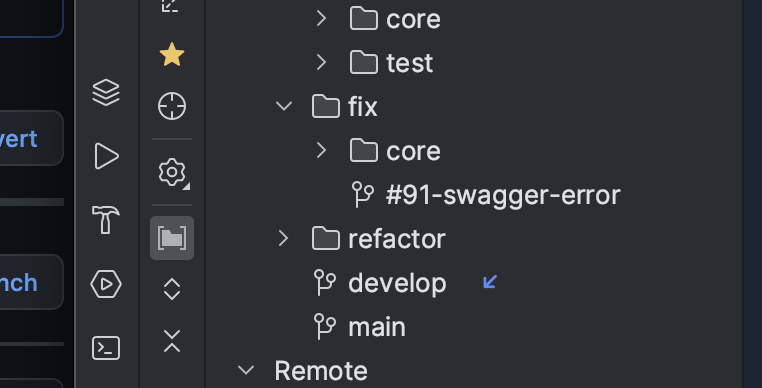The width and height of the screenshot is (762, 388).
Task: Expand the core folder under fix
Action: (x=321, y=150)
